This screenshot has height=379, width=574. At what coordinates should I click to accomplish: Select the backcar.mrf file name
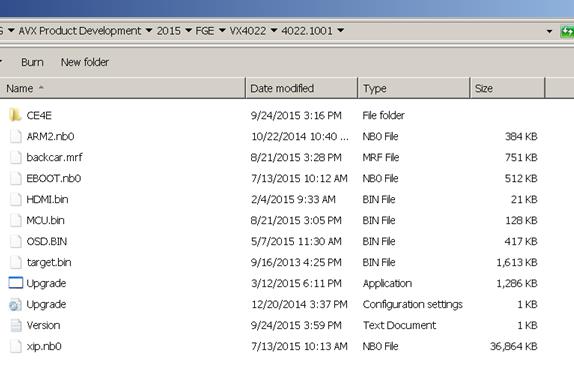click(x=55, y=157)
